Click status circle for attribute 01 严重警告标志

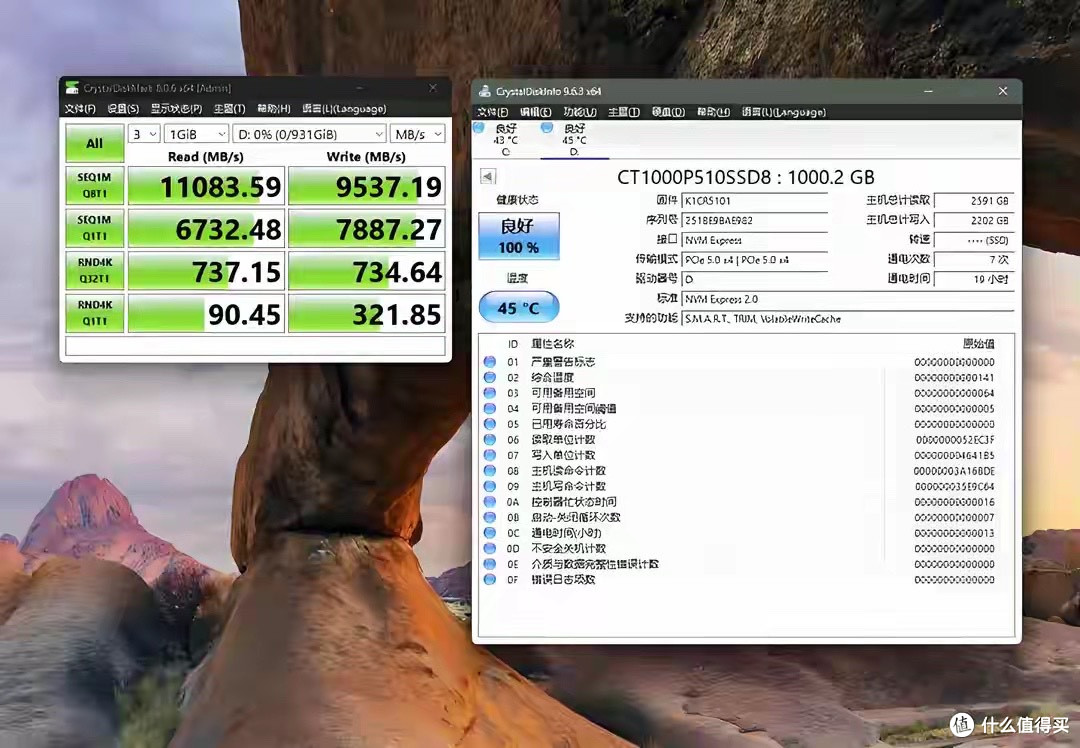490,362
